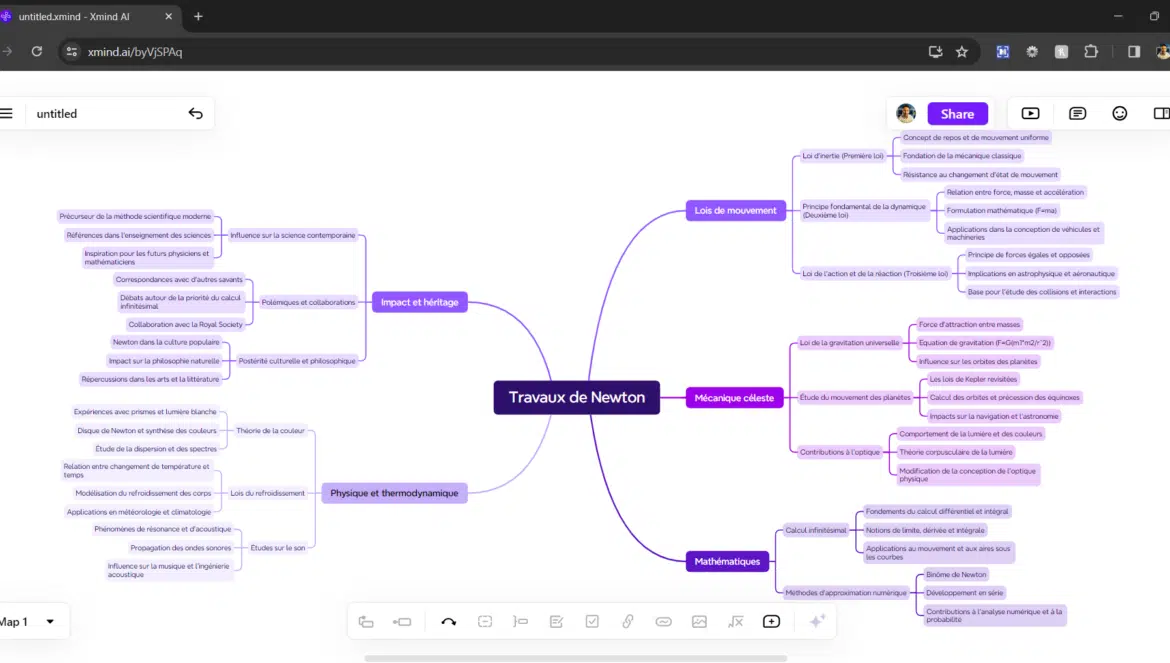
Task: Insert an equation with the formula icon
Action: (736, 621)
